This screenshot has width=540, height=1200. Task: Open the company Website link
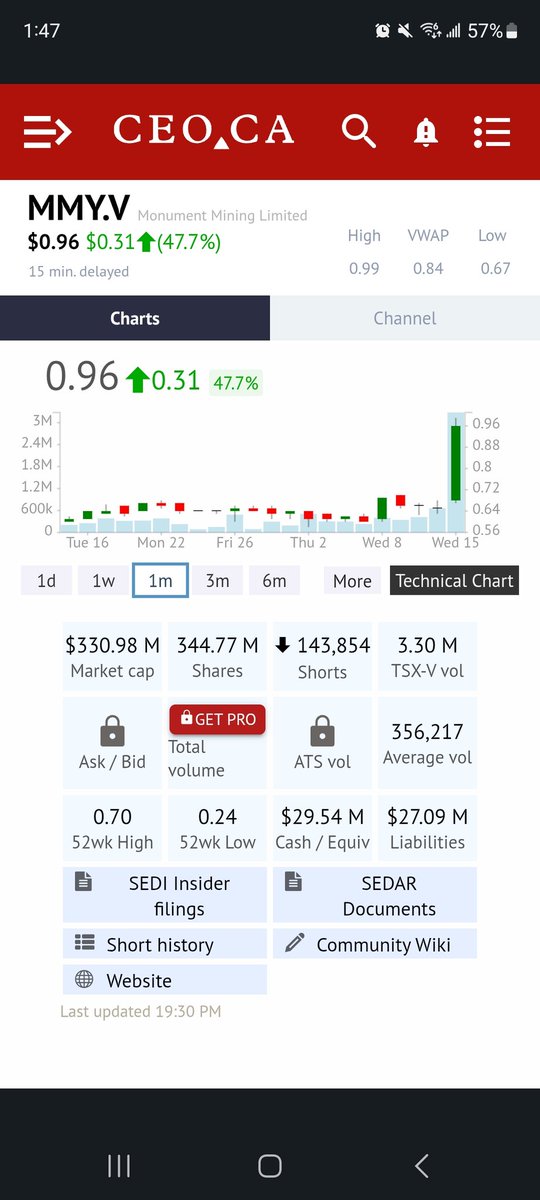165,980
